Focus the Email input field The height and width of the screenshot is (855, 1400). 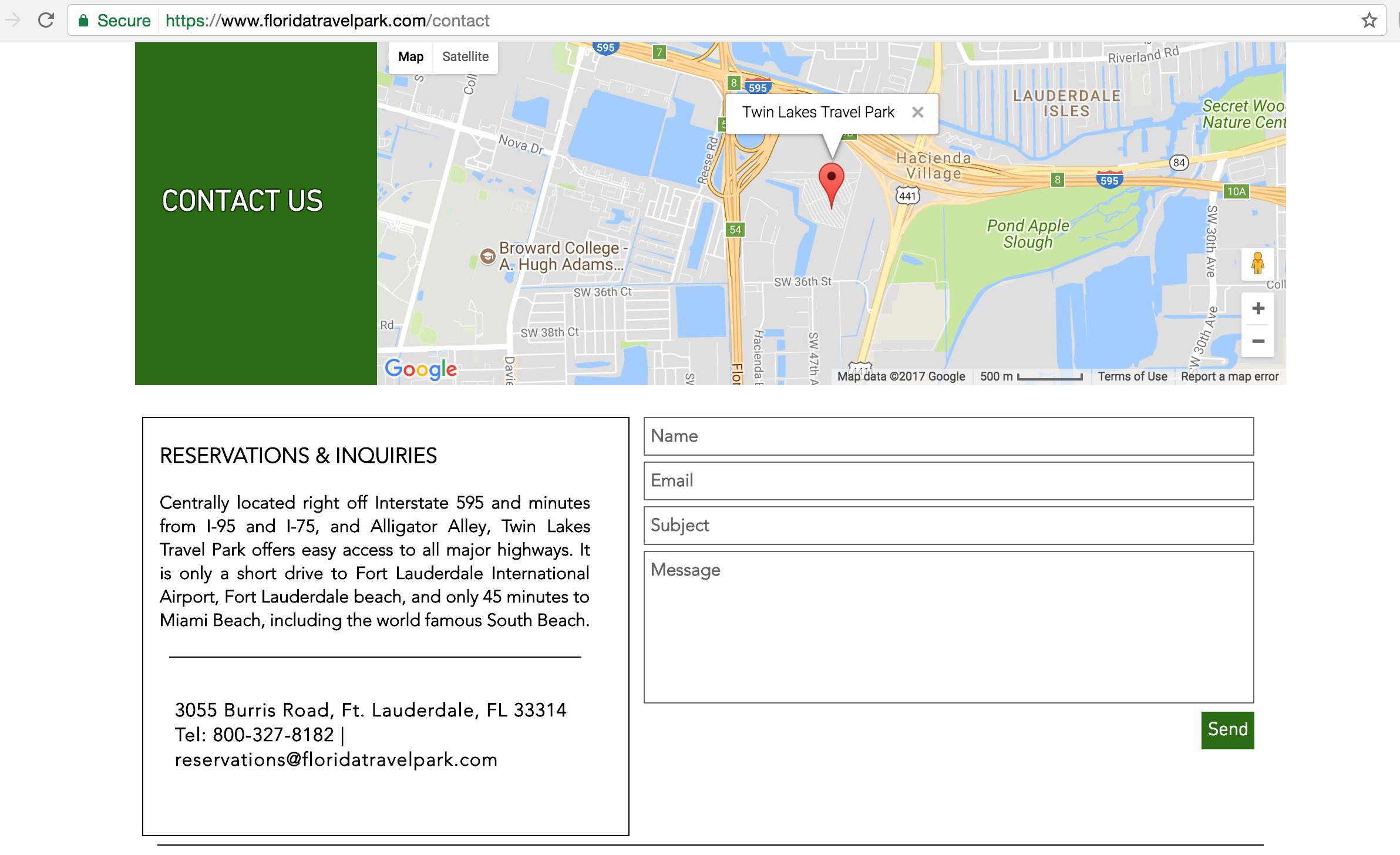(948, 481)
